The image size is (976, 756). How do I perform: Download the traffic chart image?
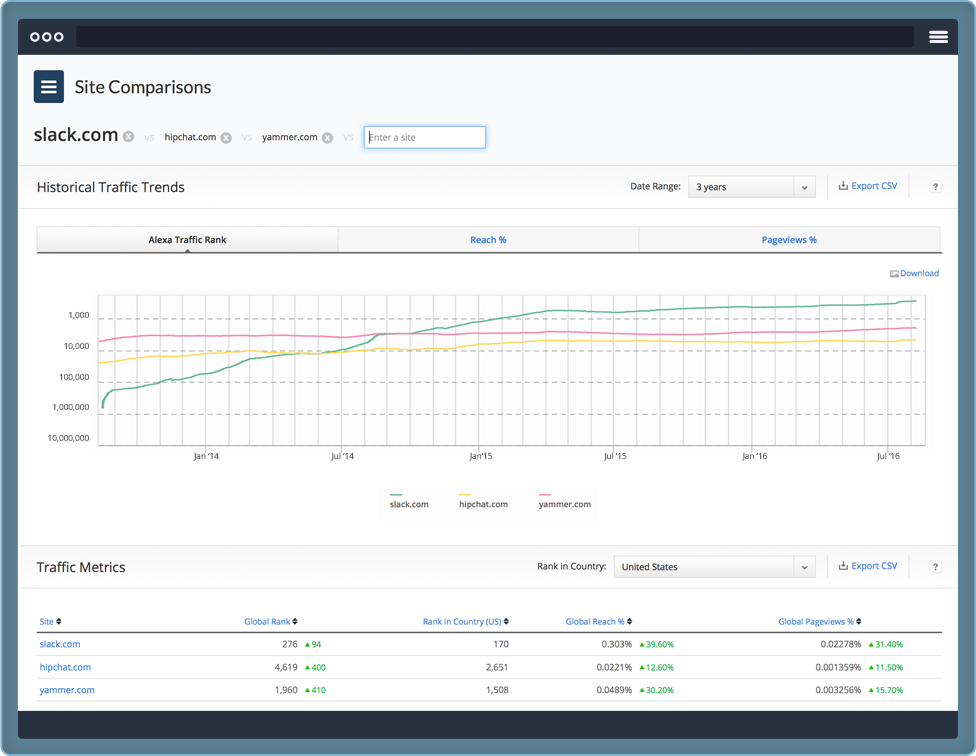[x=914, y=273]
